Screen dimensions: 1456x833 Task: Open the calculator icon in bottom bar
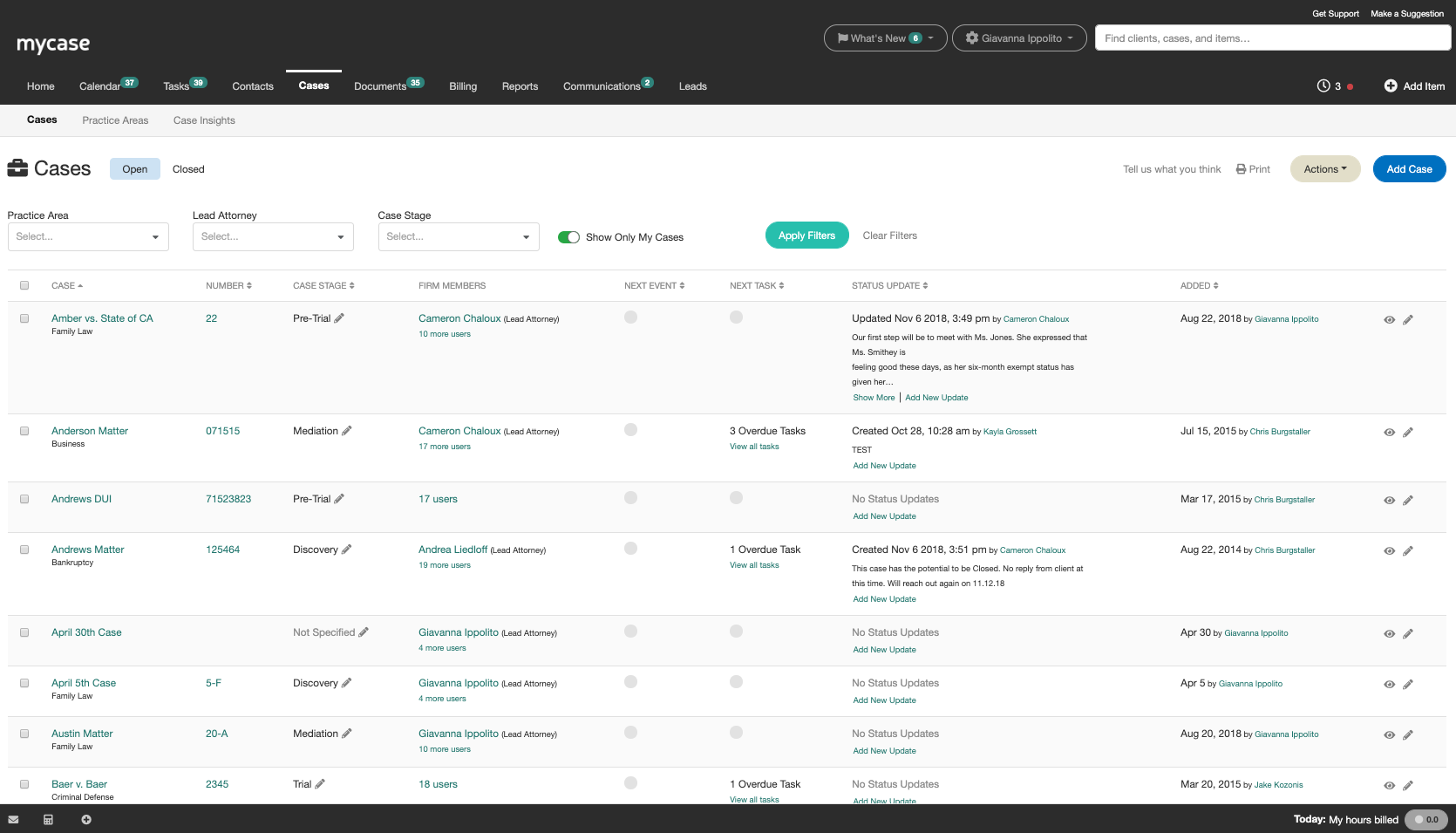49,820
